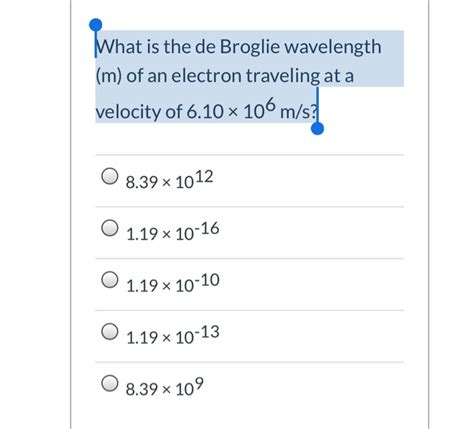
Task: Mark the 1.19 × 10^-10 radio button
Action: [110, 280]
